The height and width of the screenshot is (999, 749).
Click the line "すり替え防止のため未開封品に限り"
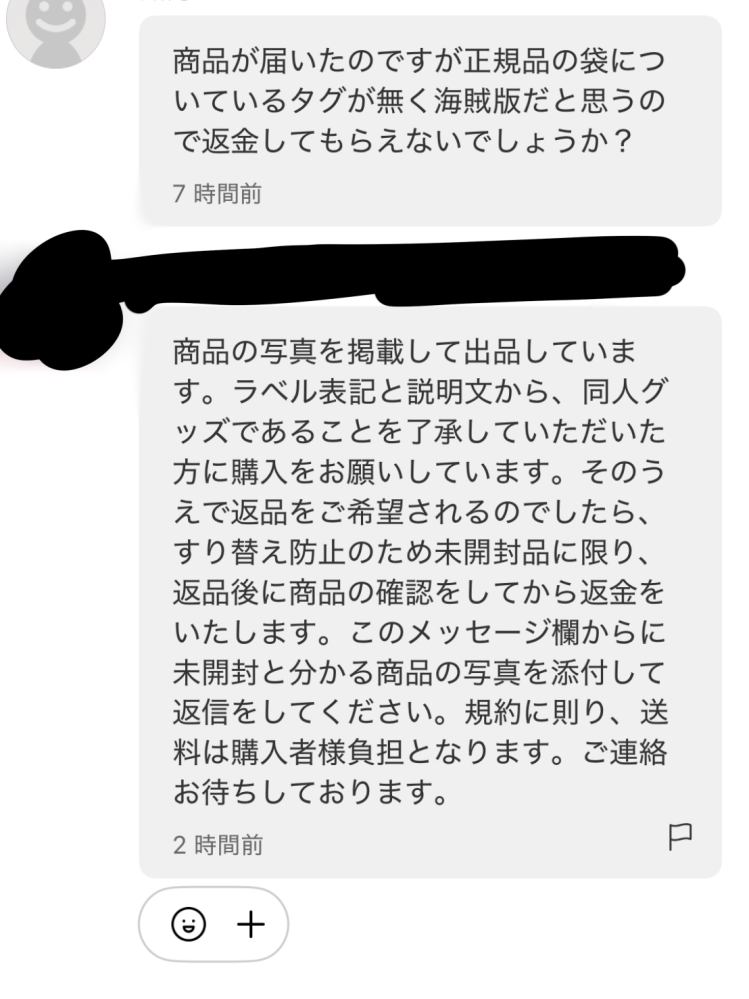pos(412,552)
